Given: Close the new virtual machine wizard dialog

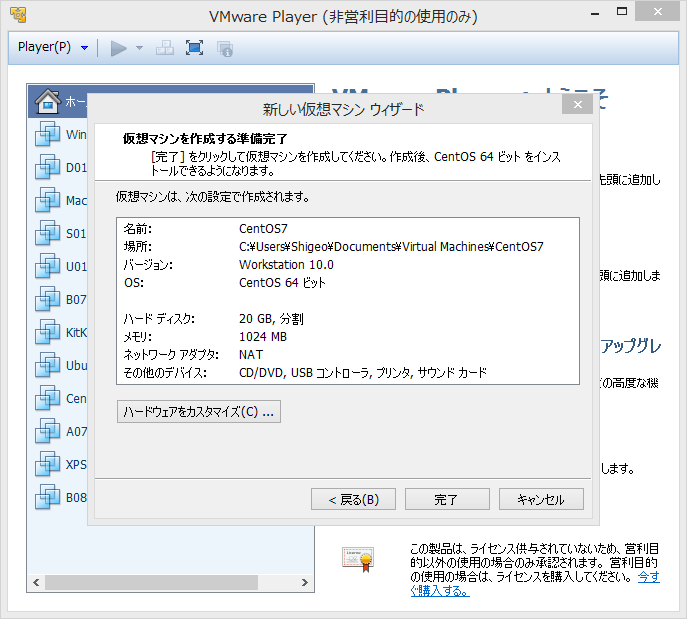Looking at the screenshot, I should click(577, 105).
